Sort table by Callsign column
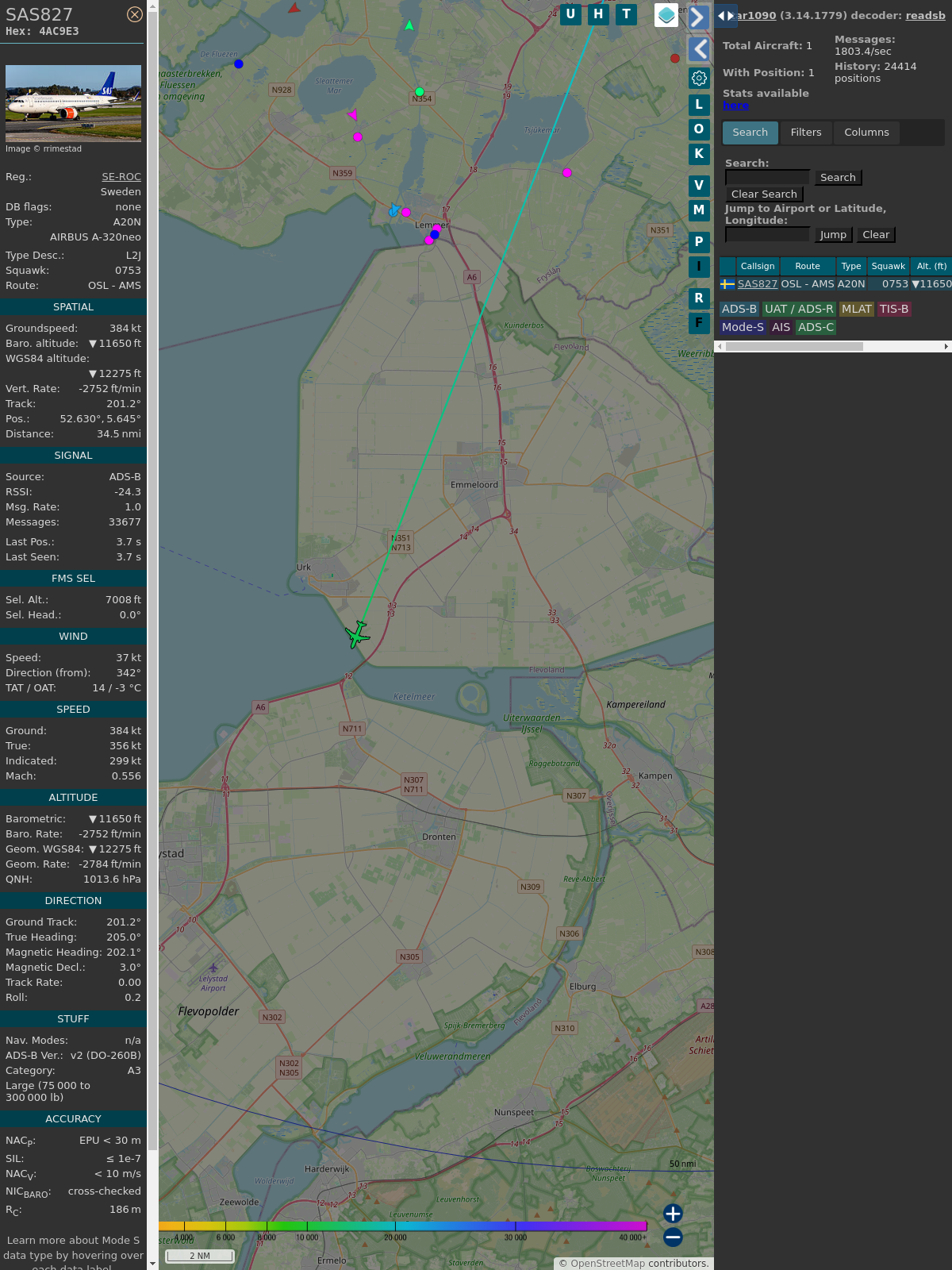The height and width of the screenshot is (1270, 952). (758, 266)
